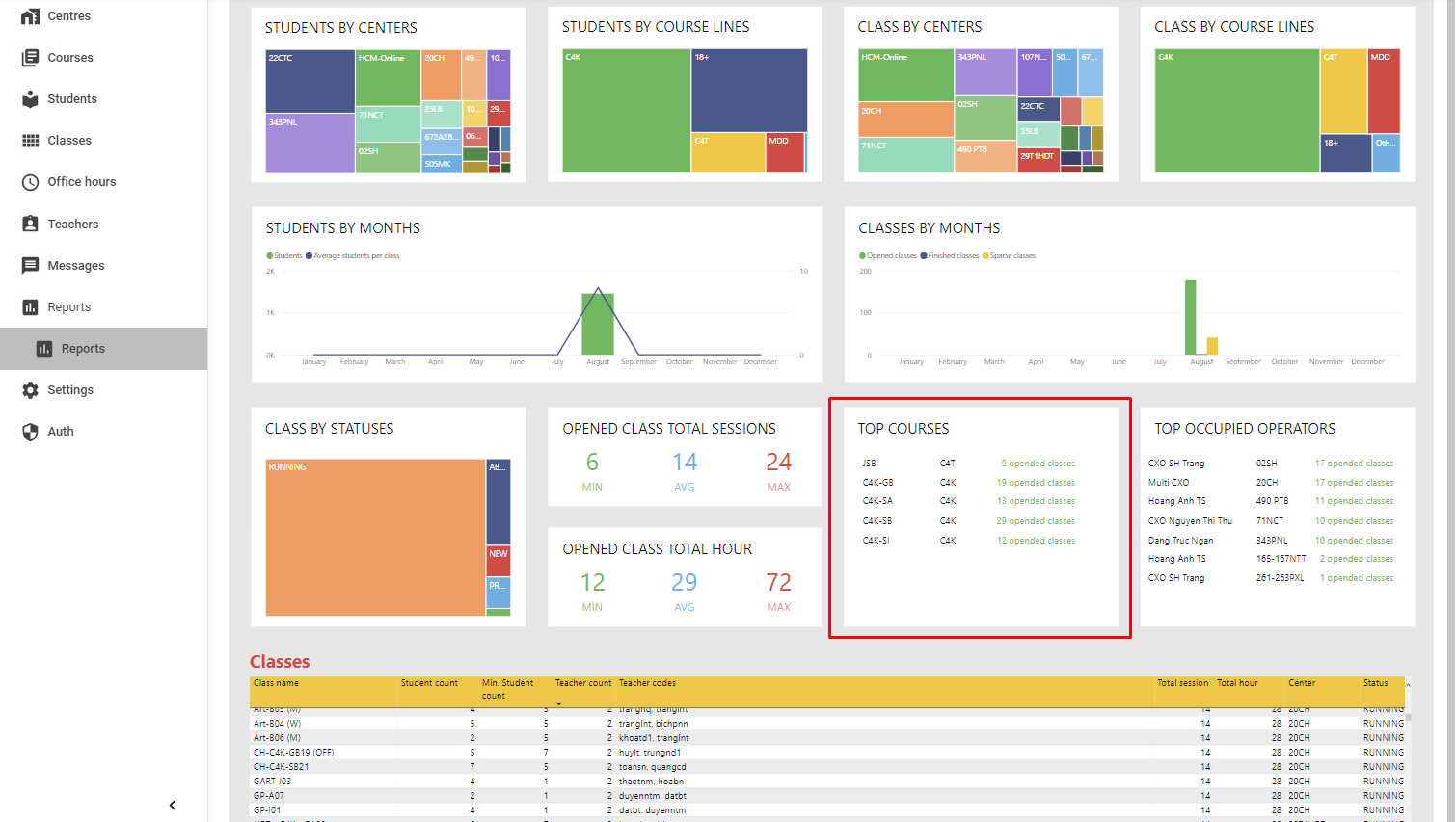Image resolution: width=1456 pixels, height=822 pixels.
Task: Click the August bar in Students by Months
Action: [x=598, y=324]
